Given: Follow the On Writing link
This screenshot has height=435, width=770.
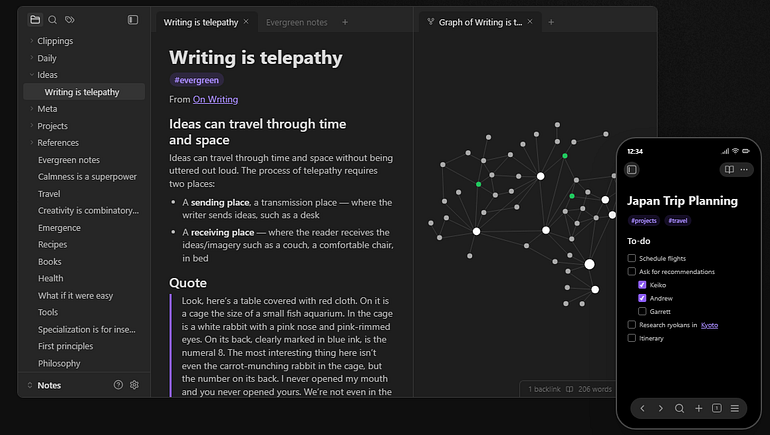Looking at the screenshot, I should tap(215, 99).
